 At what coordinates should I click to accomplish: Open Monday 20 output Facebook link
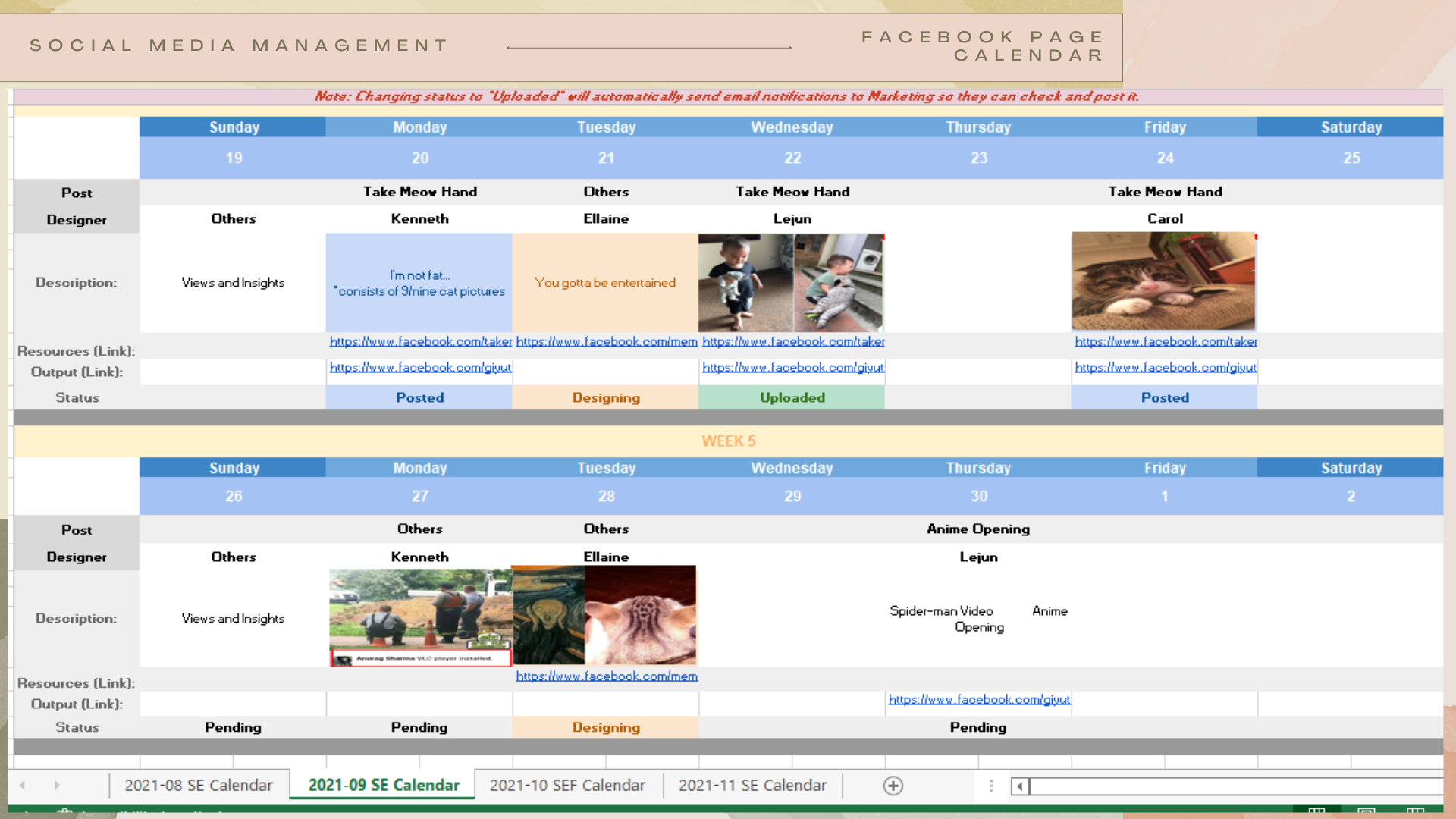420,367
